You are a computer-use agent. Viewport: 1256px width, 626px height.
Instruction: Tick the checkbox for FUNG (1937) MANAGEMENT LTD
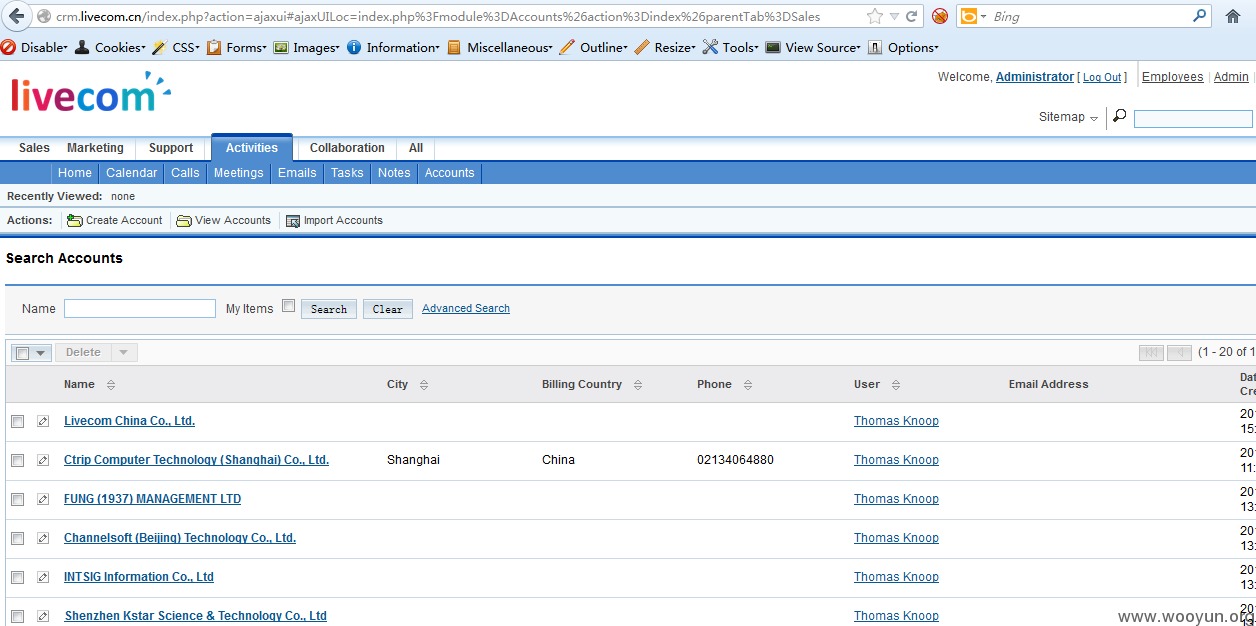click(17, 500)
